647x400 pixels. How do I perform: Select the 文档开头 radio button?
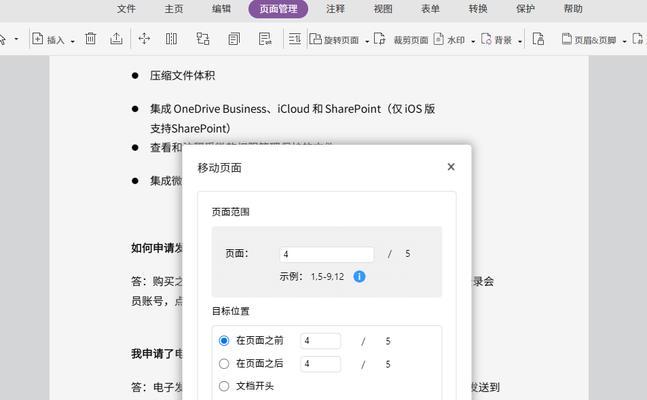click(x=224, y=386)
